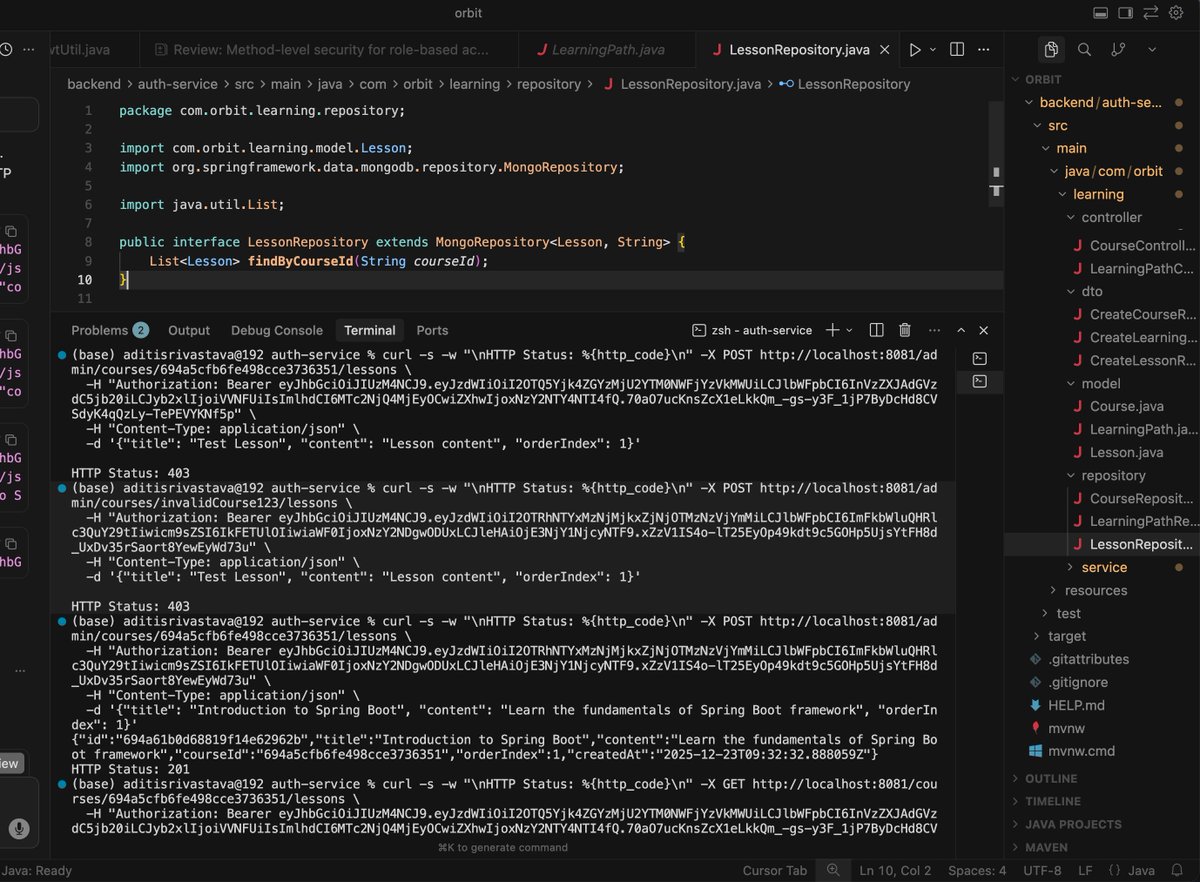Collapse the controller folder
Screen dimensions: 1200x882
(x=1111, y=217)
